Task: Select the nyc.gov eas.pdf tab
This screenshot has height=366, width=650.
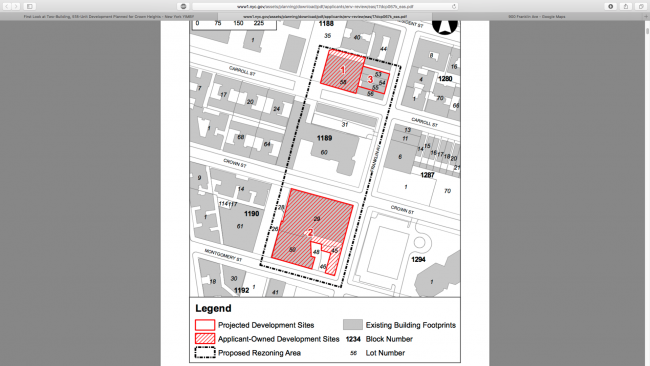Action: [x=325, y=17]
